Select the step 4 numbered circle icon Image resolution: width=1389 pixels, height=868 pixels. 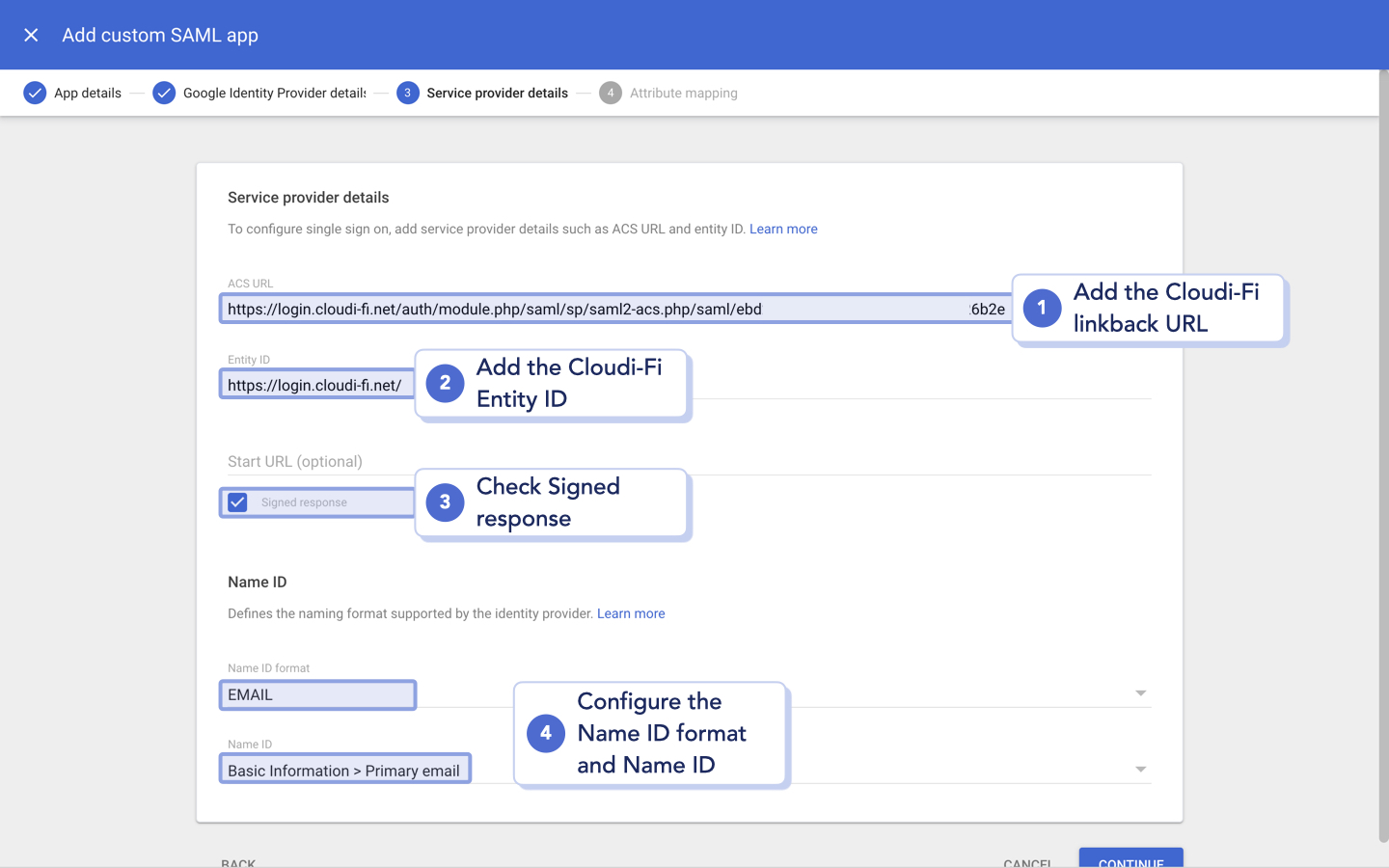pyautogui.click(x=612, y=93)
